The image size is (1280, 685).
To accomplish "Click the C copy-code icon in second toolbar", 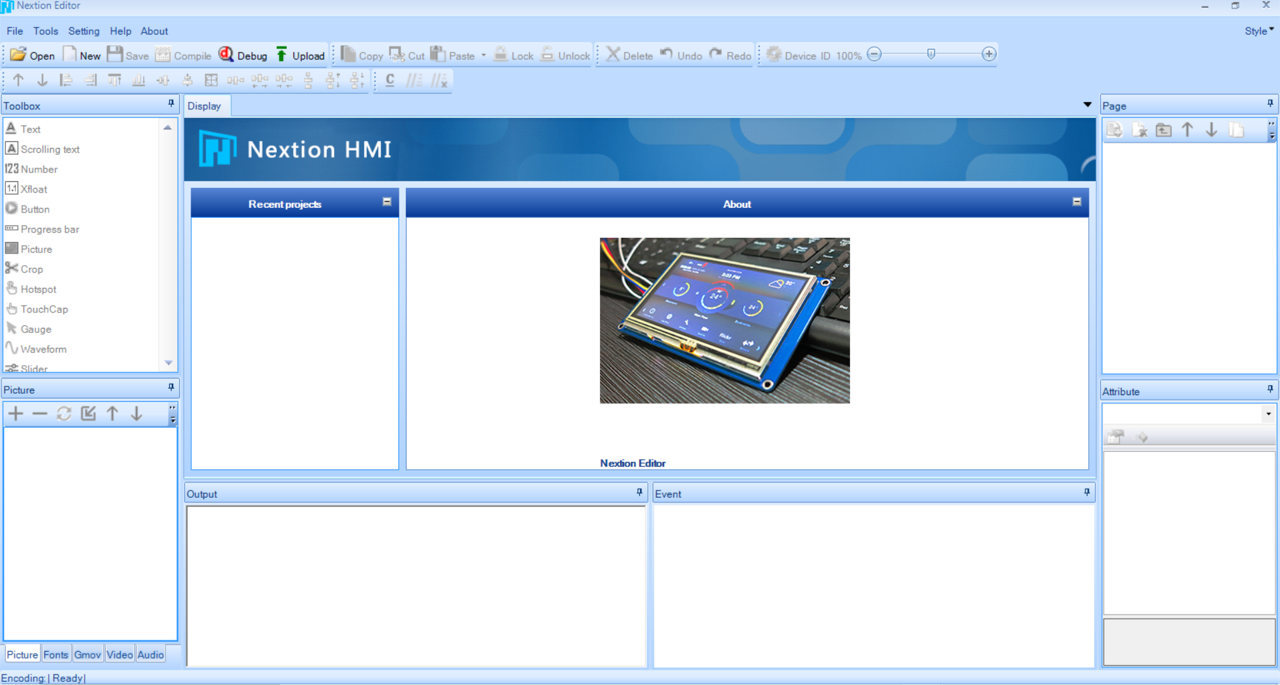I will [390, 80].
